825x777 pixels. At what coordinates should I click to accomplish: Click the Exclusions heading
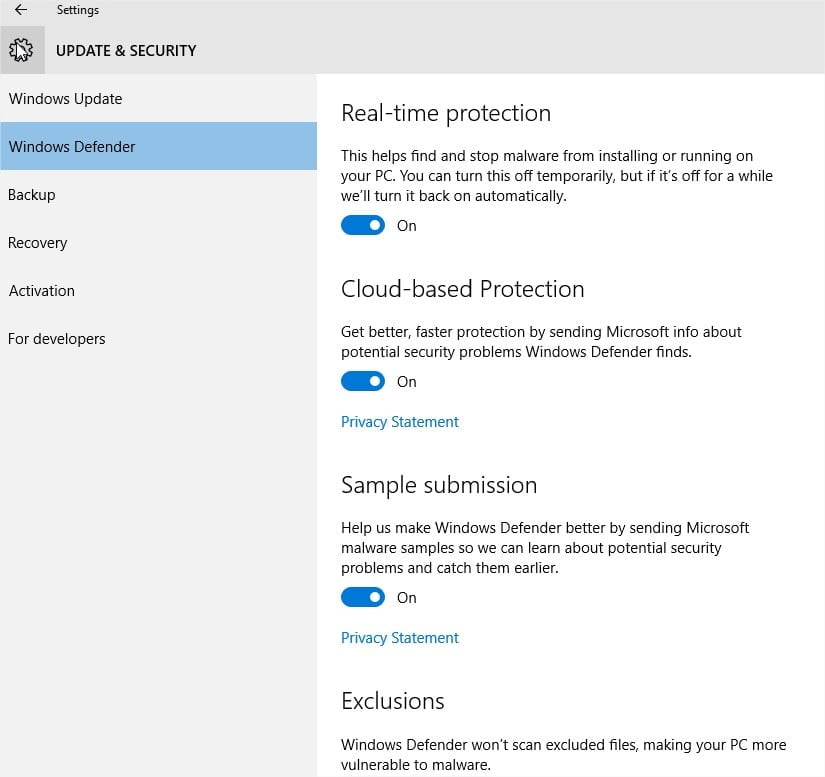tap(393, 701)
